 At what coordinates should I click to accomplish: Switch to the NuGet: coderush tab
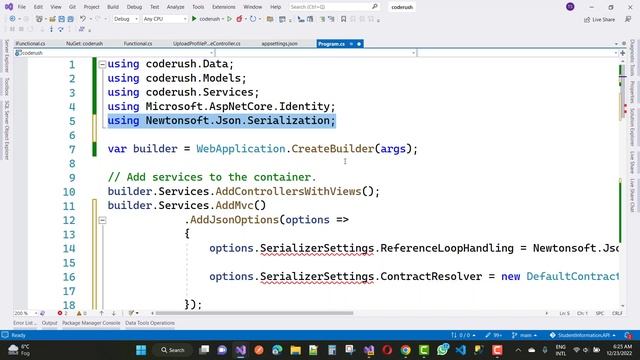pyautogui.click(x=84, y=44)
